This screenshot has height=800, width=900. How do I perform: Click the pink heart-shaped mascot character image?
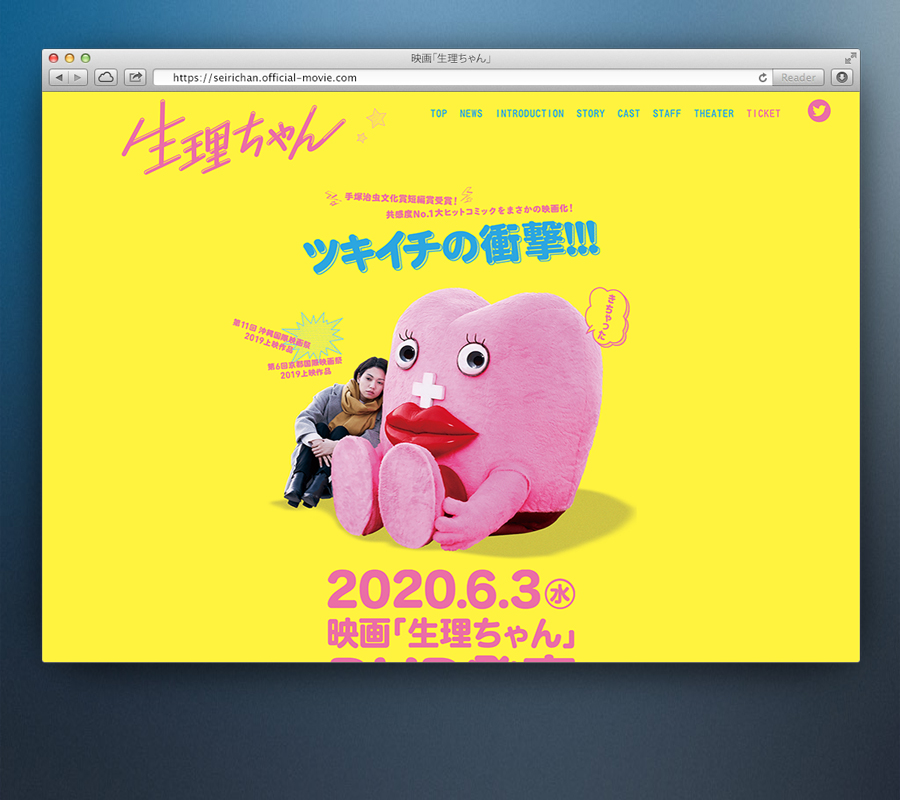point(480,420)
